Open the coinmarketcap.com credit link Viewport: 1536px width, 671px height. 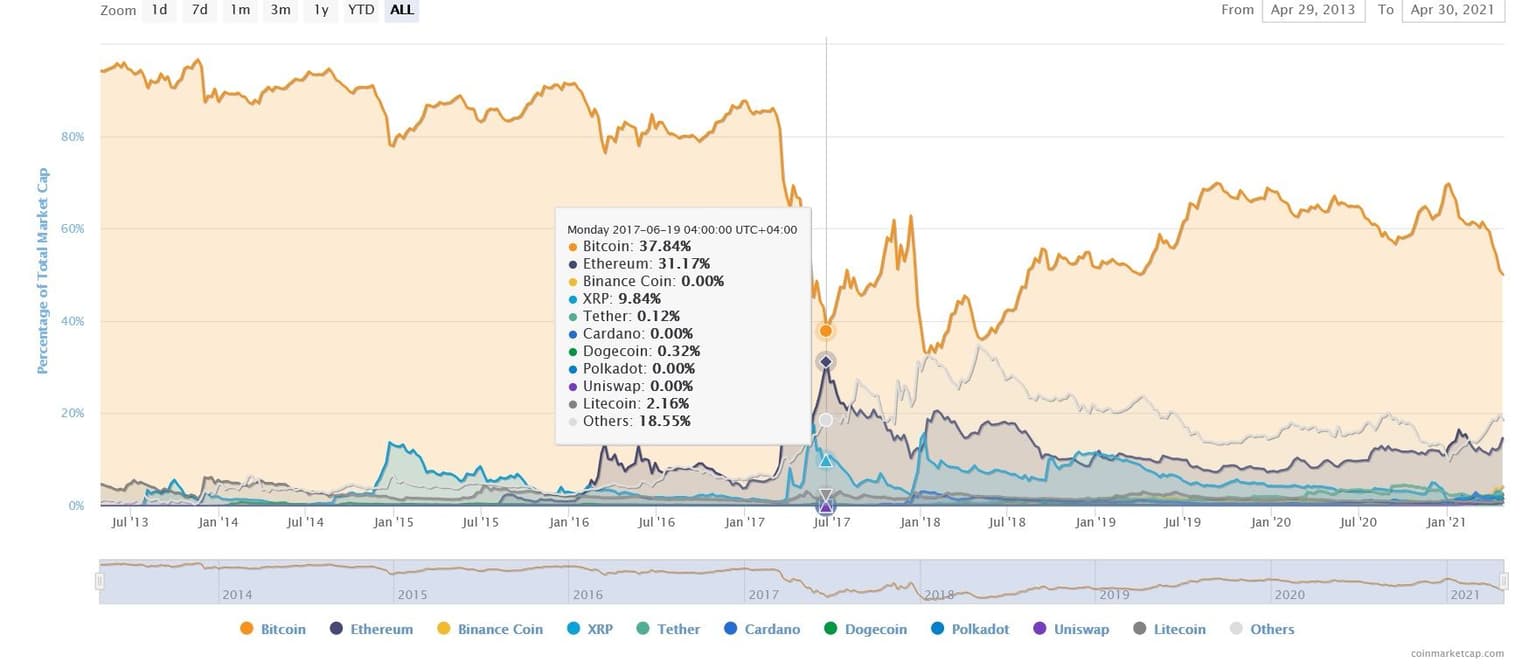[x=1457, y=653]
